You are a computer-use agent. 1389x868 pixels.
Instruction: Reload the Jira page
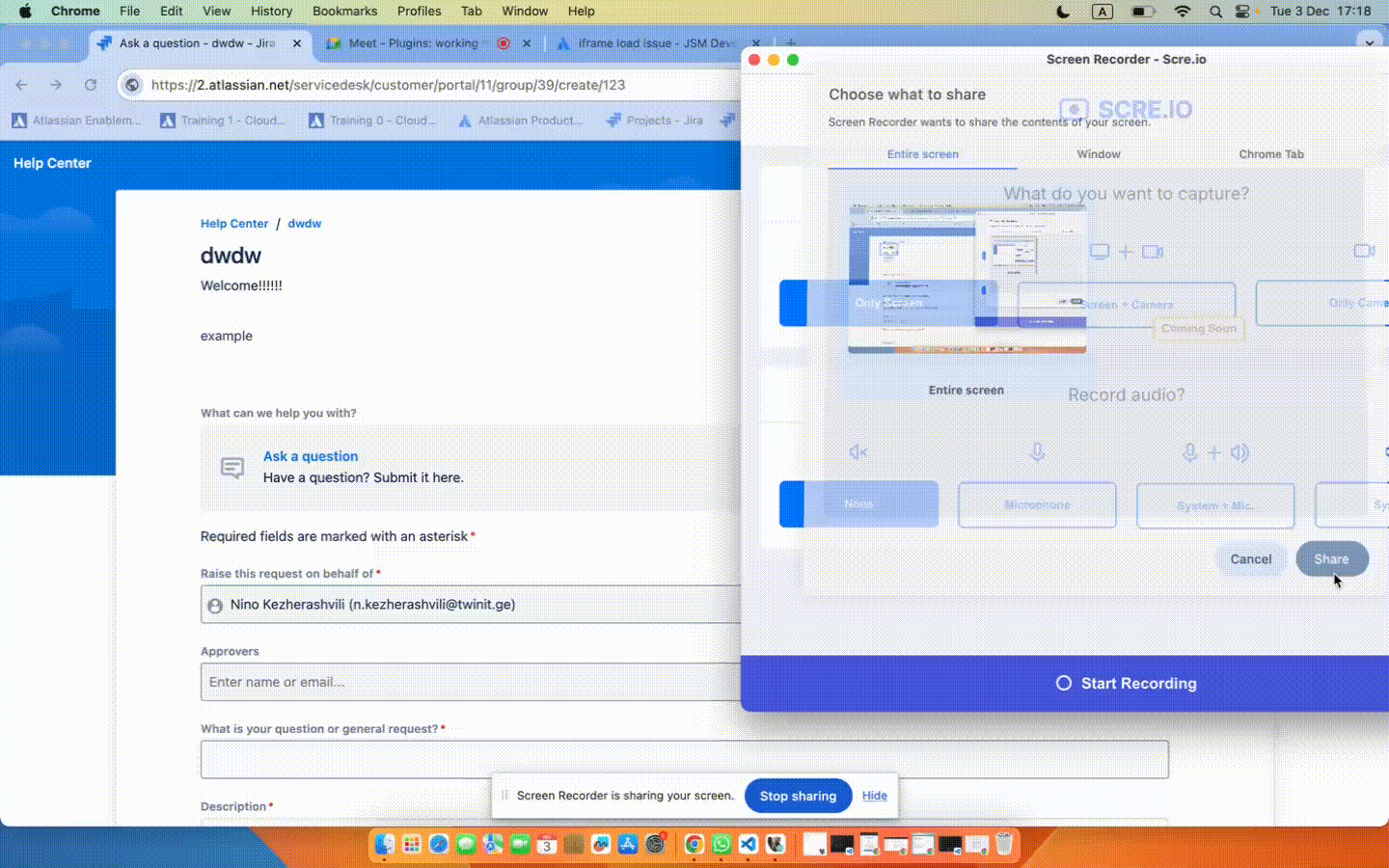tap(91, 85)
